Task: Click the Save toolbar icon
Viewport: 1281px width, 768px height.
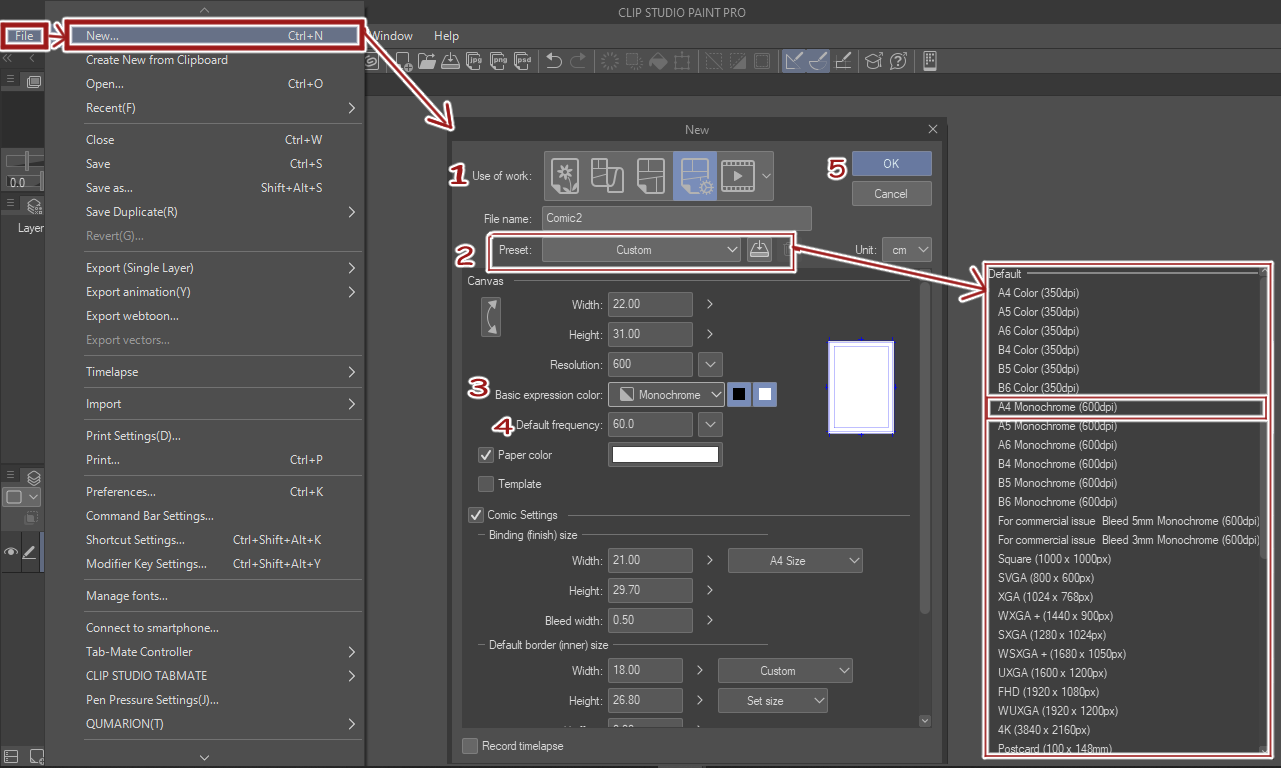Action: pos(450,61)
